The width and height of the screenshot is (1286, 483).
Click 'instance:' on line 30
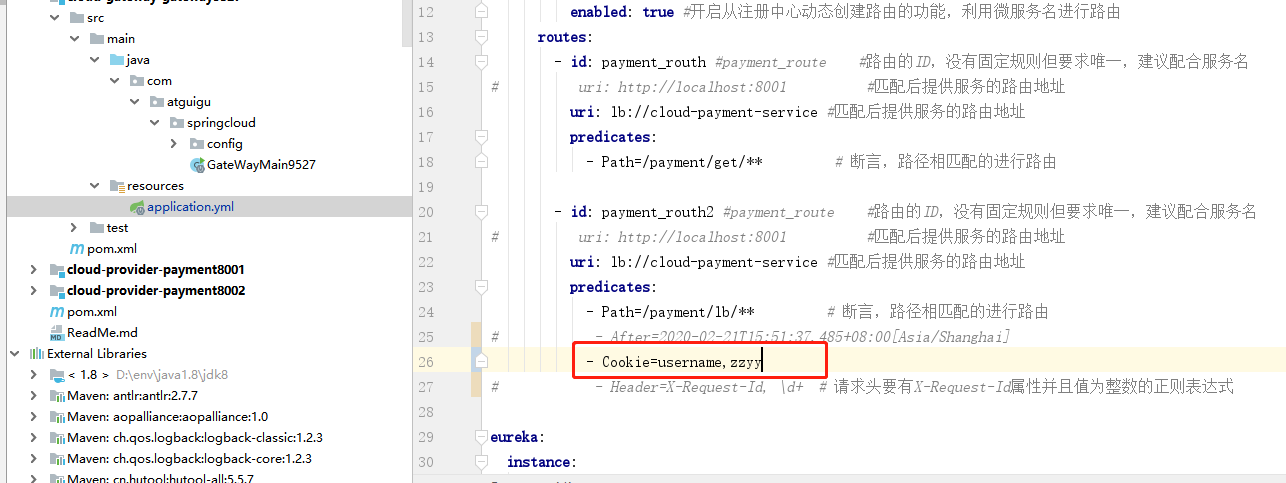pyautogui.click(x=541, y=462)
